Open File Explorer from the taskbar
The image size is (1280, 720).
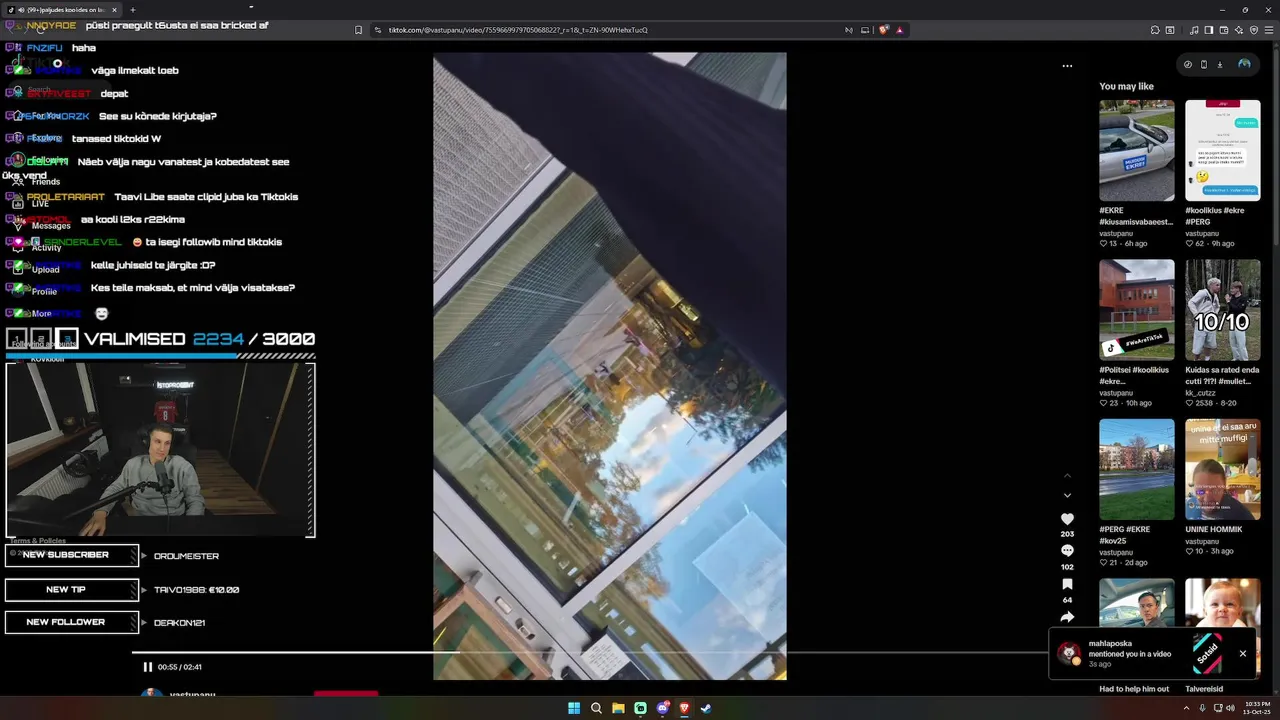pos(618,708)
